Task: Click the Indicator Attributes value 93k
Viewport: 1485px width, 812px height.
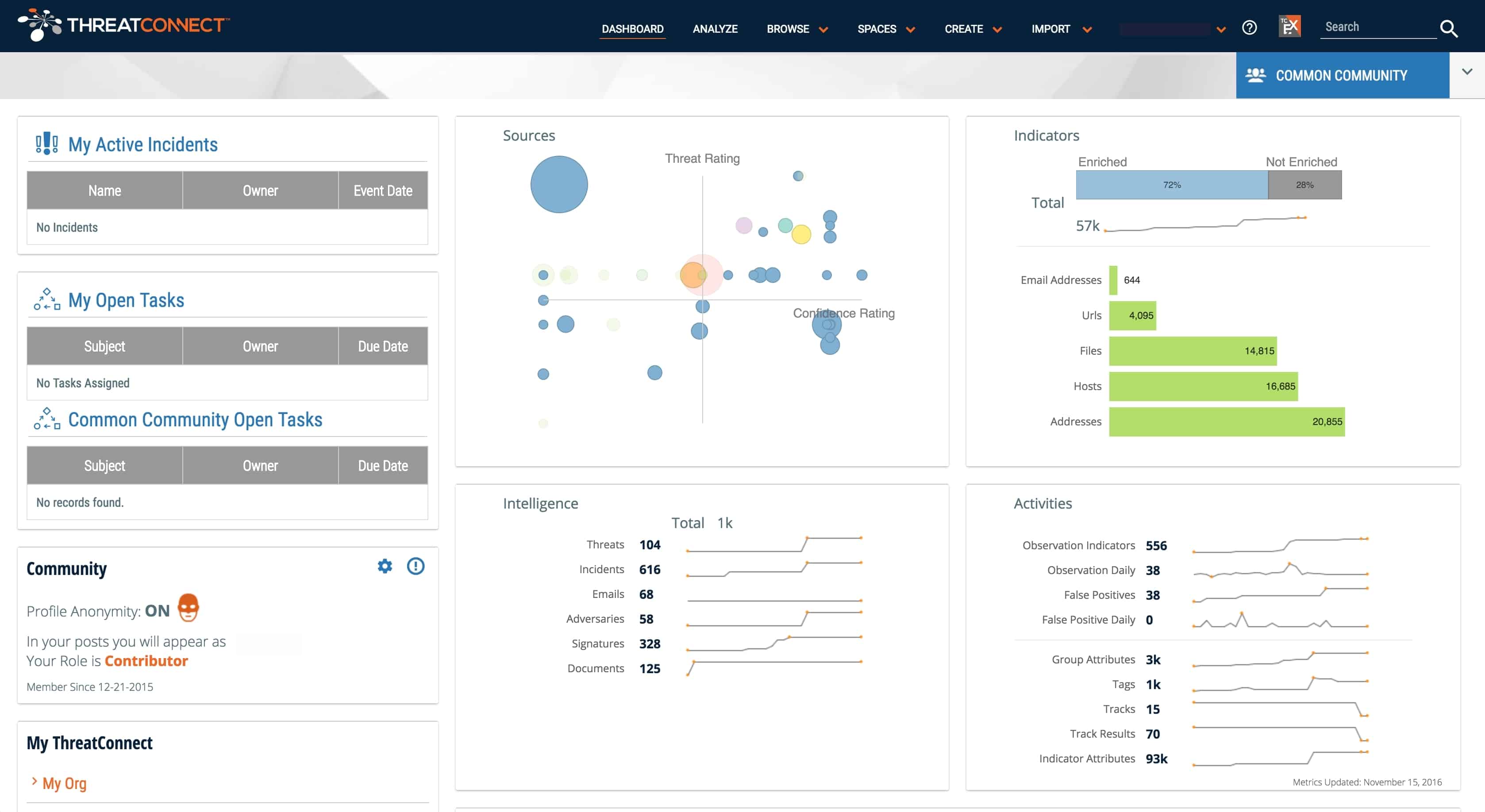Action: [x=1156, y=759]
